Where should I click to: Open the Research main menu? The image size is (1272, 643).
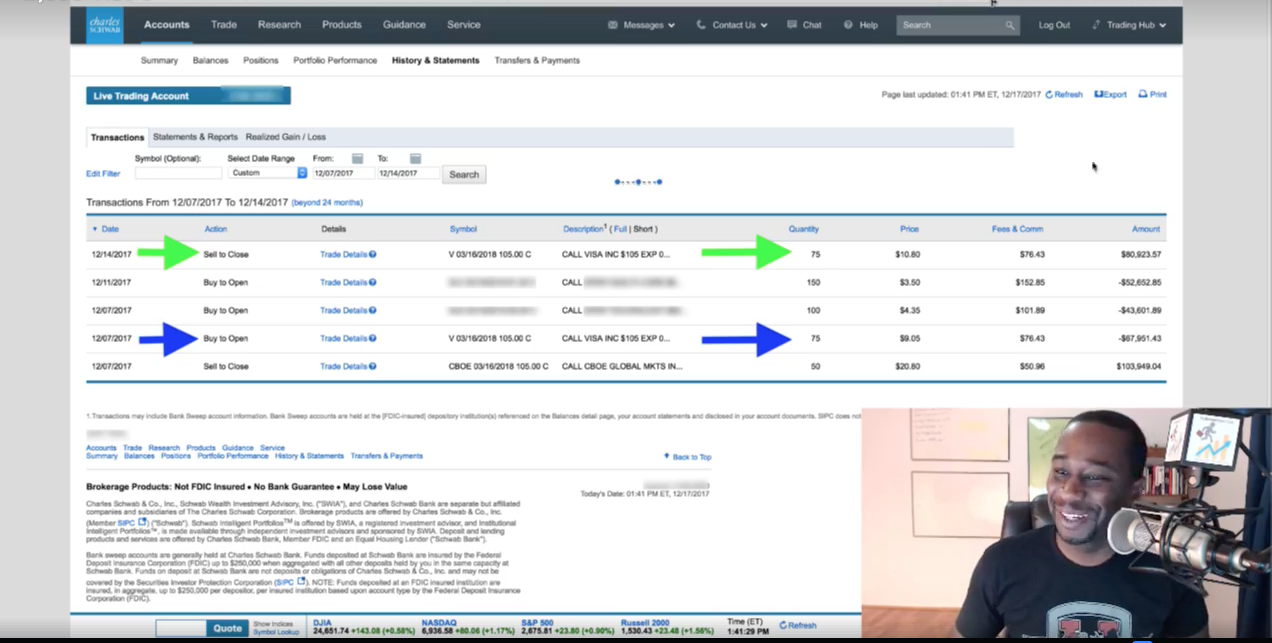(x=279, y=24)
